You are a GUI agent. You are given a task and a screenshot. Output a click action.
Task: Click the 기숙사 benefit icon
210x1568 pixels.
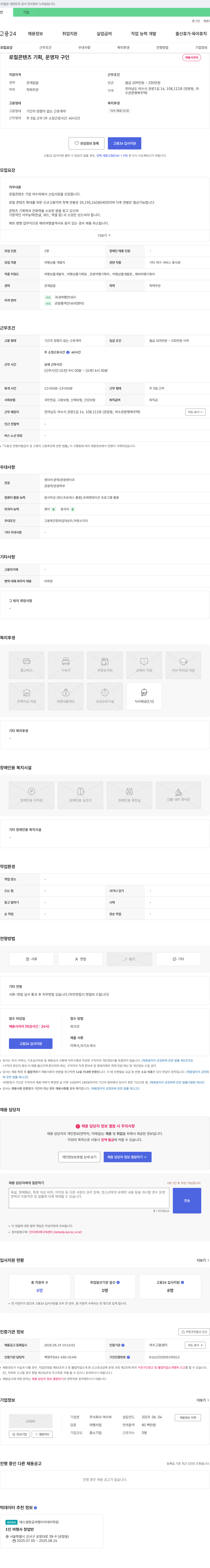66,665
